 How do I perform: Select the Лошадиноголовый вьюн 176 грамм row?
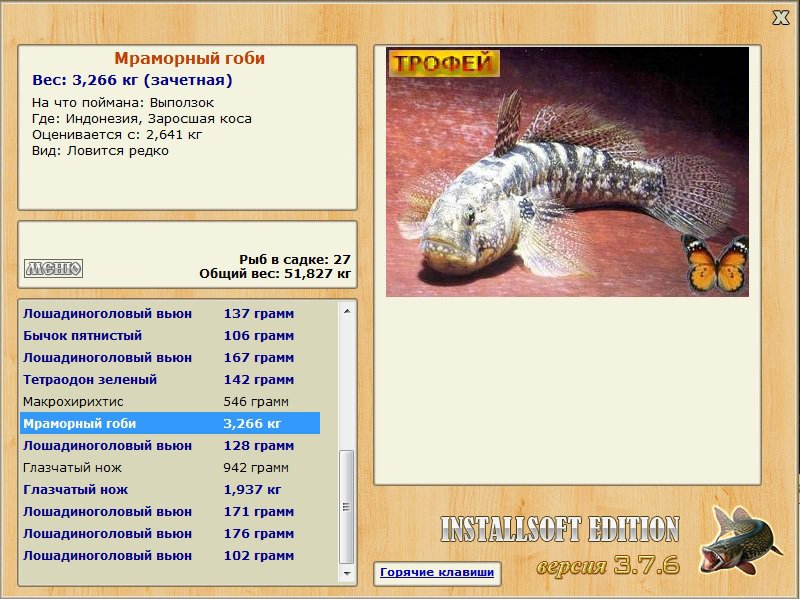170,533
